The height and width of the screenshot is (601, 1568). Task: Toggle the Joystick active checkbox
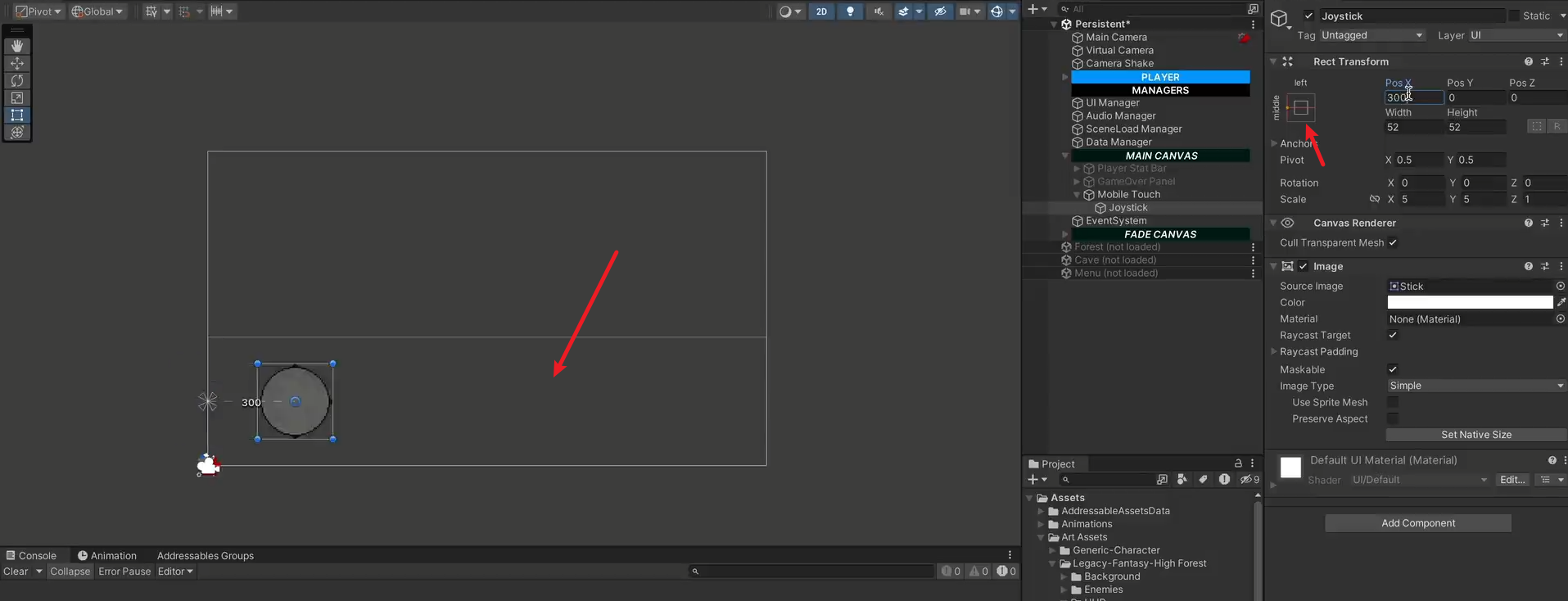[1308, 16]
